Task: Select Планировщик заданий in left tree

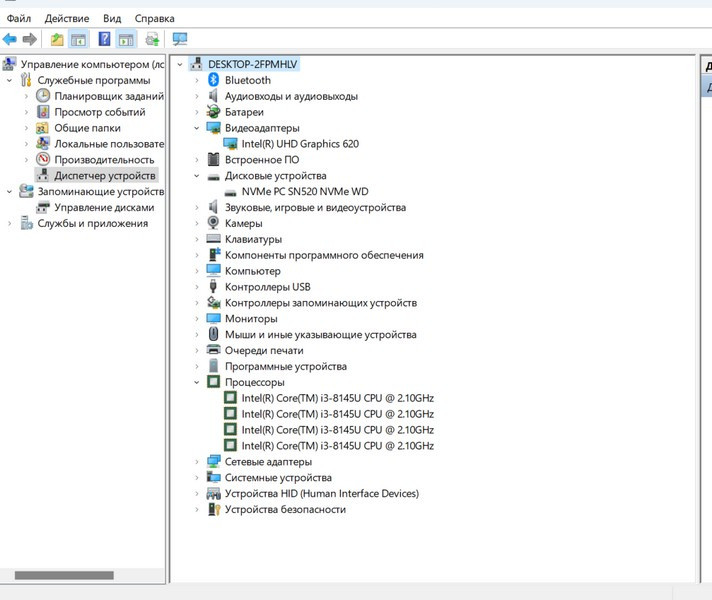Action: click(108, 96)
